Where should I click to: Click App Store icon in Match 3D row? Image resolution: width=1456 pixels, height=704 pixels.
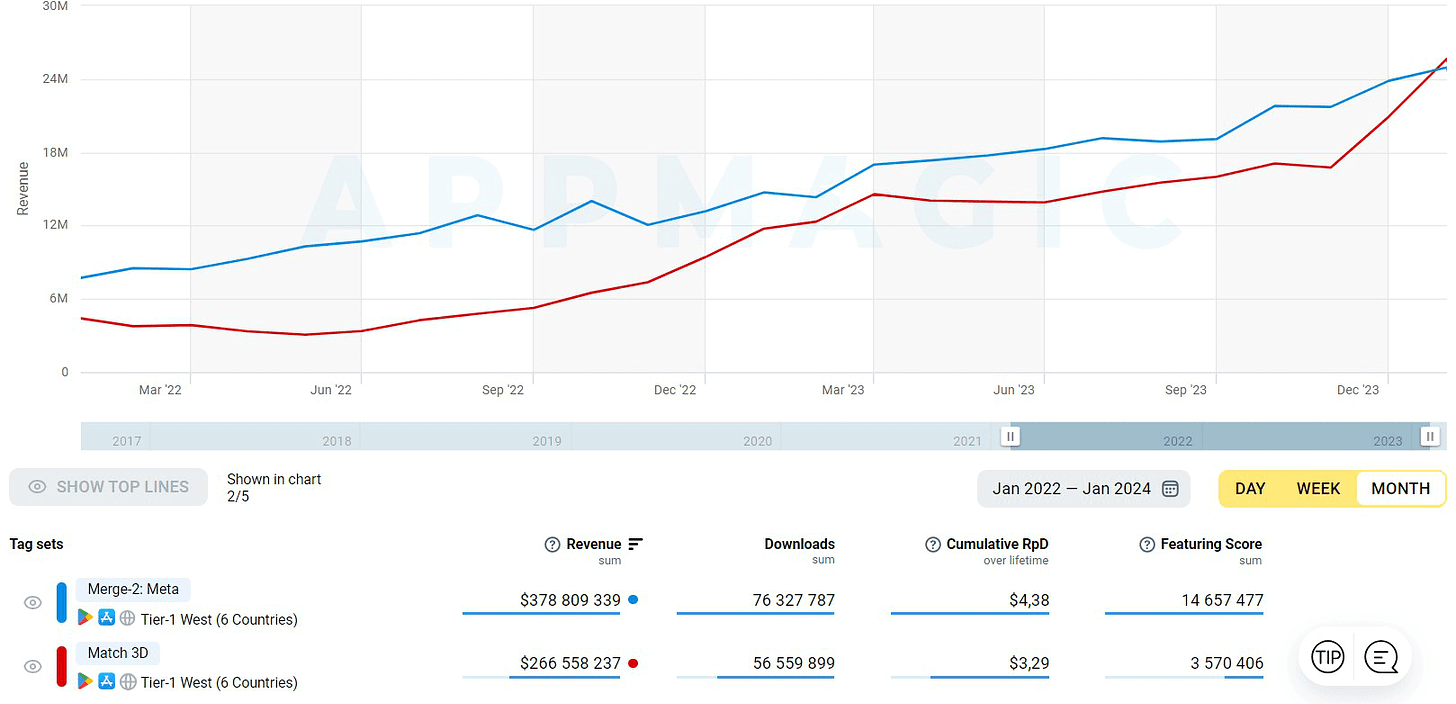coord(107,682)
